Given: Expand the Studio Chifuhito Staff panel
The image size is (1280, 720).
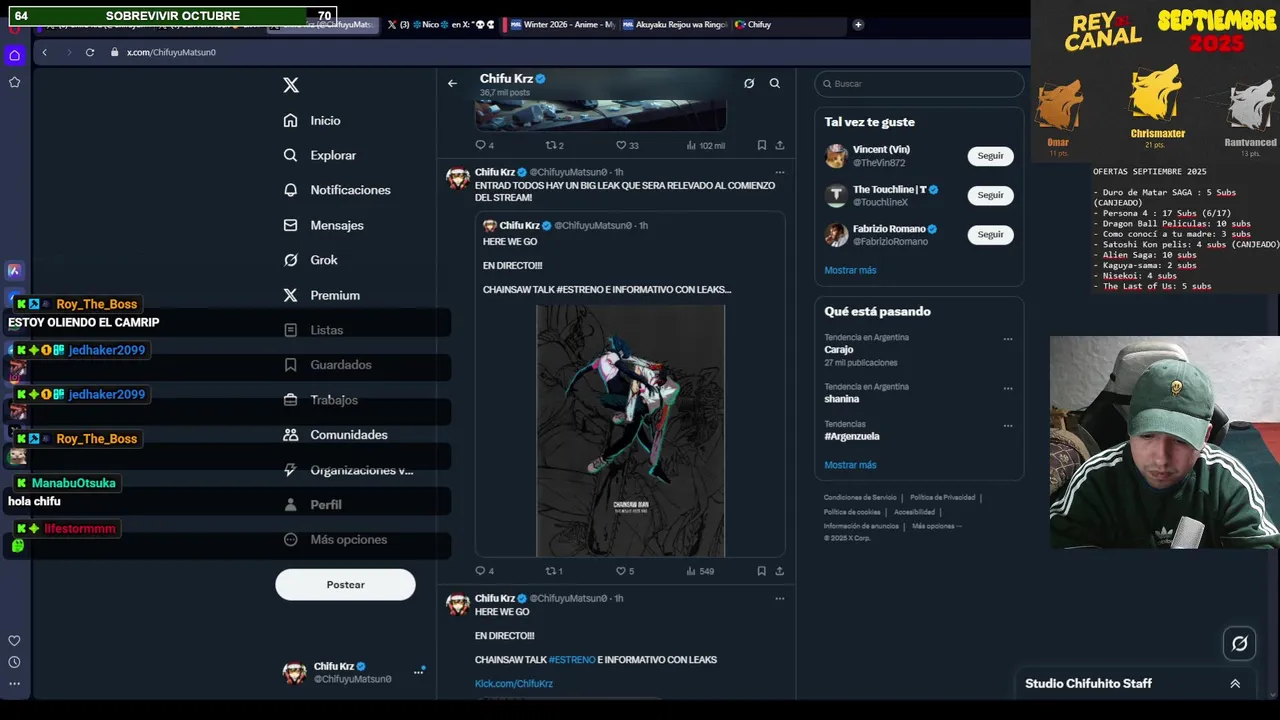Looking at the screenshot, I should tap(1235, 684).
